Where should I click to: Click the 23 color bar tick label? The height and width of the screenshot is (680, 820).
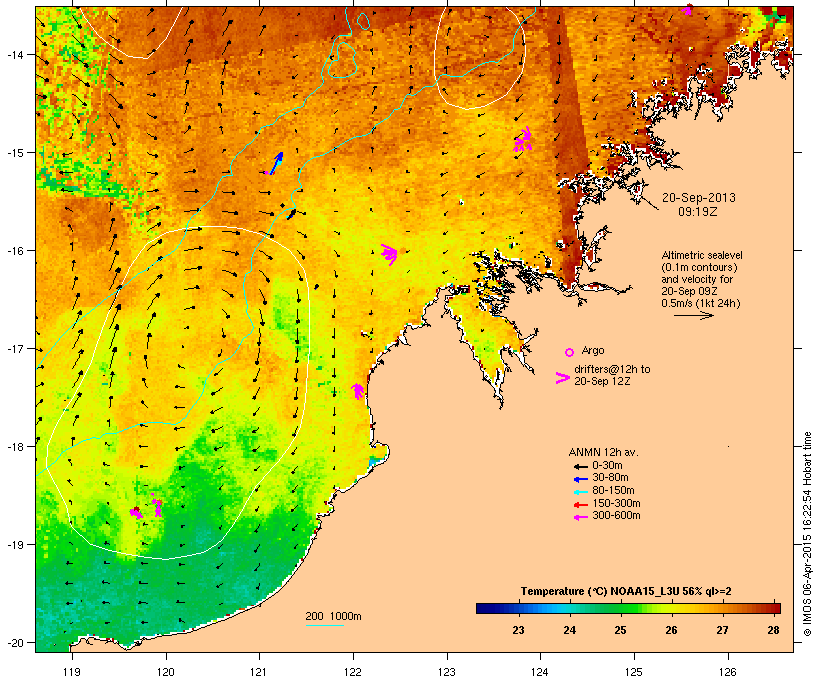point(518,630)
